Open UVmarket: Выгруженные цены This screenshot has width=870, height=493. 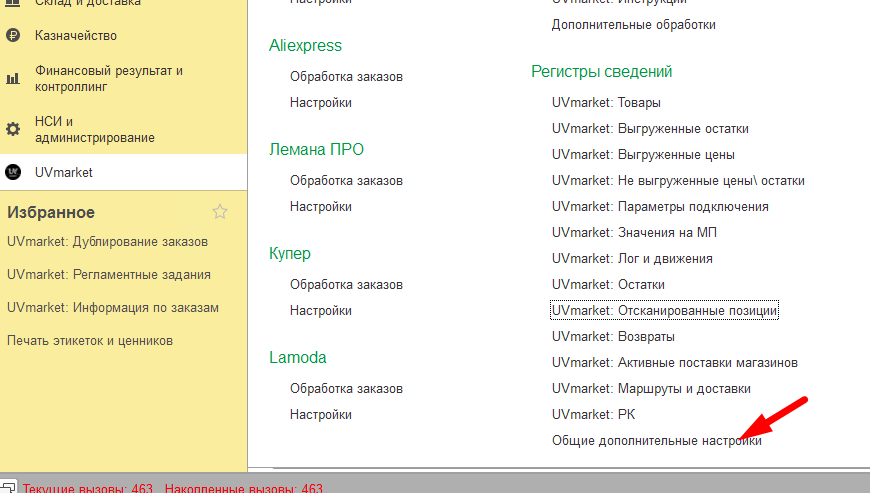643,155
